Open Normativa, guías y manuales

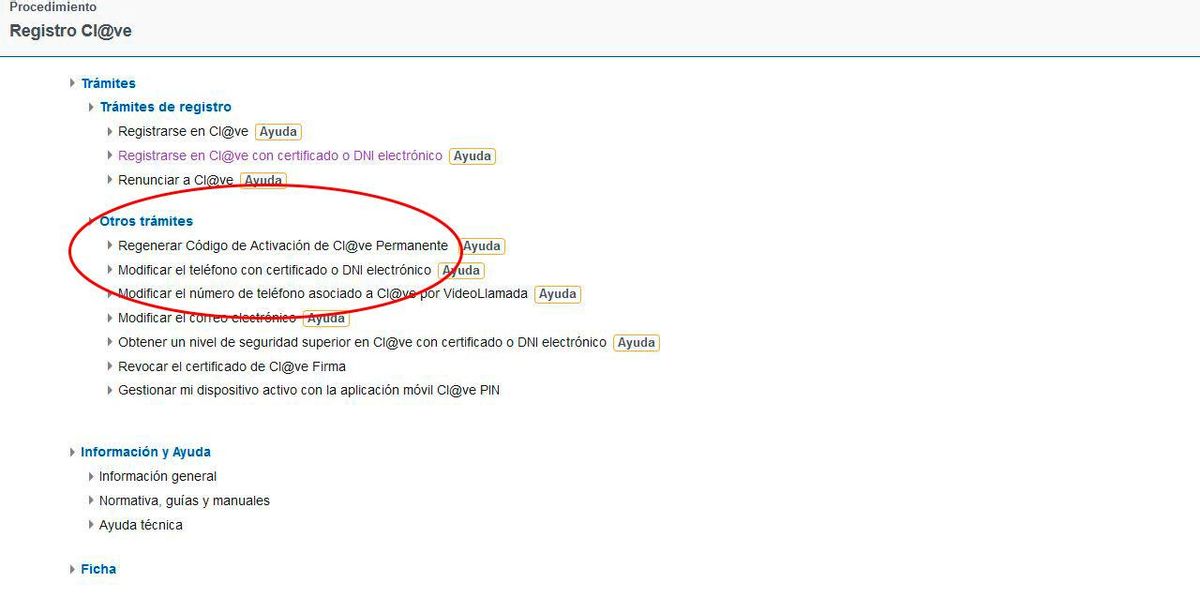[x=184, y=500]
